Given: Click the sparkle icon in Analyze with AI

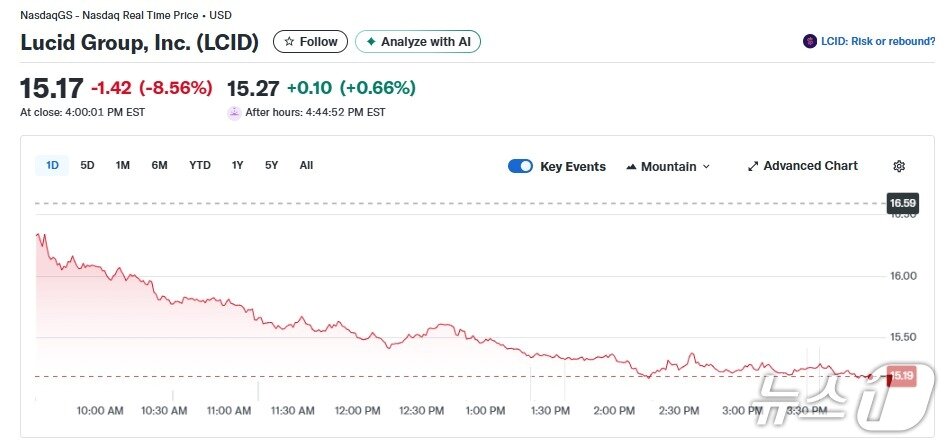Looking at the screenshot, I should [x=371, y=42].
